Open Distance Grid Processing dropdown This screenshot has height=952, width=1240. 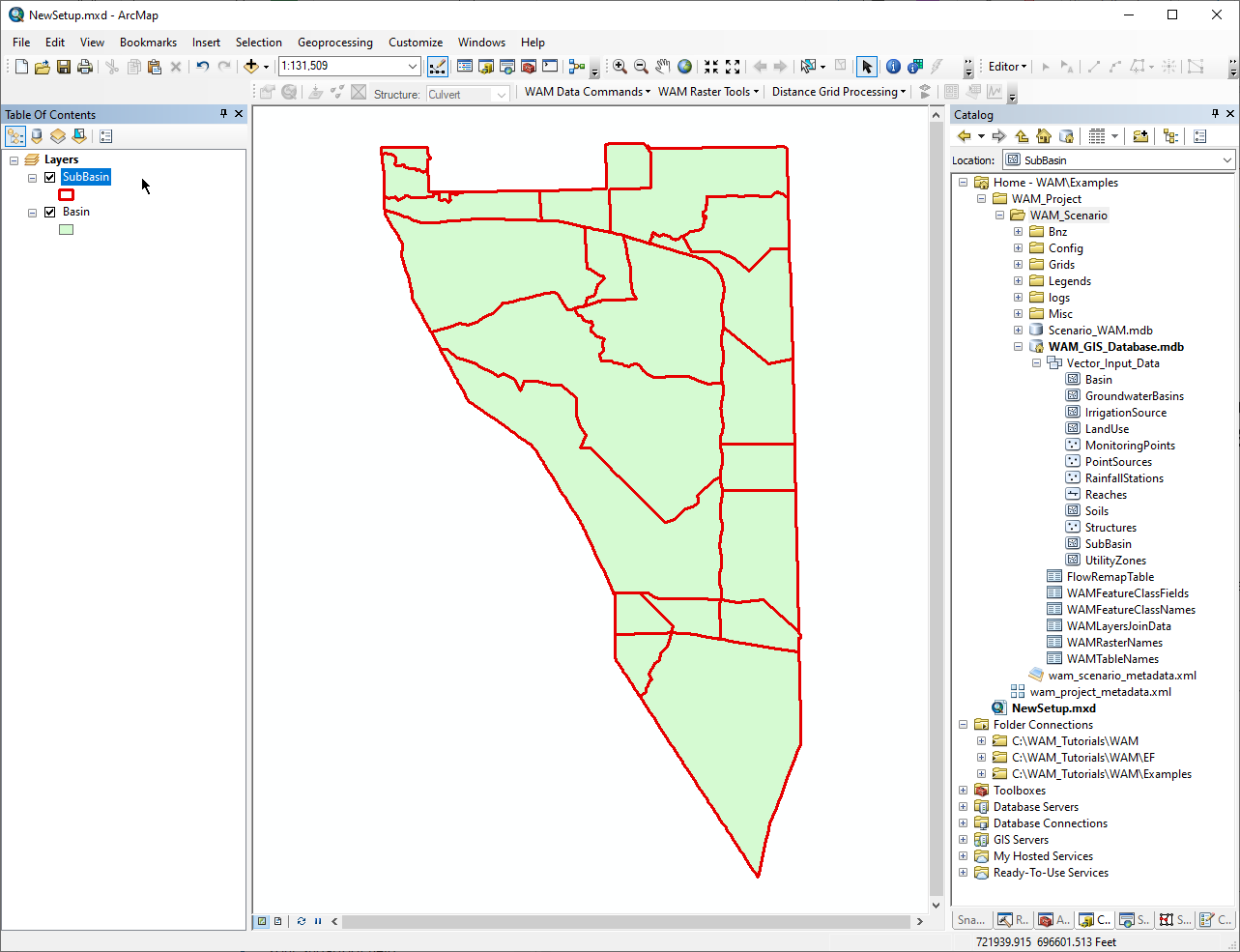[x=839, y=92]
